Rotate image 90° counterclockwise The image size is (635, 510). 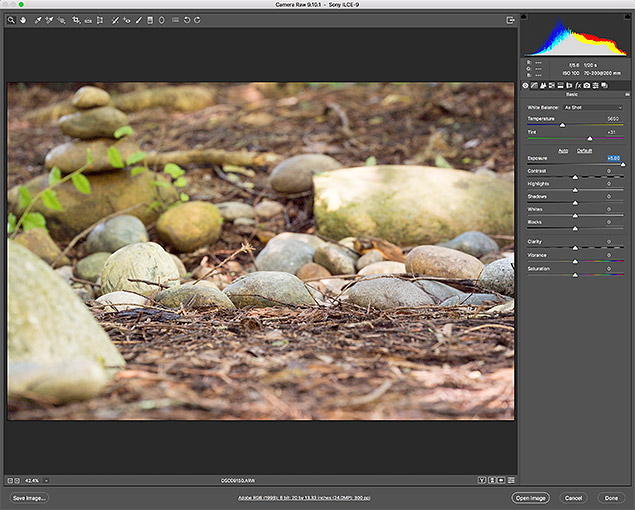point(187,20)
